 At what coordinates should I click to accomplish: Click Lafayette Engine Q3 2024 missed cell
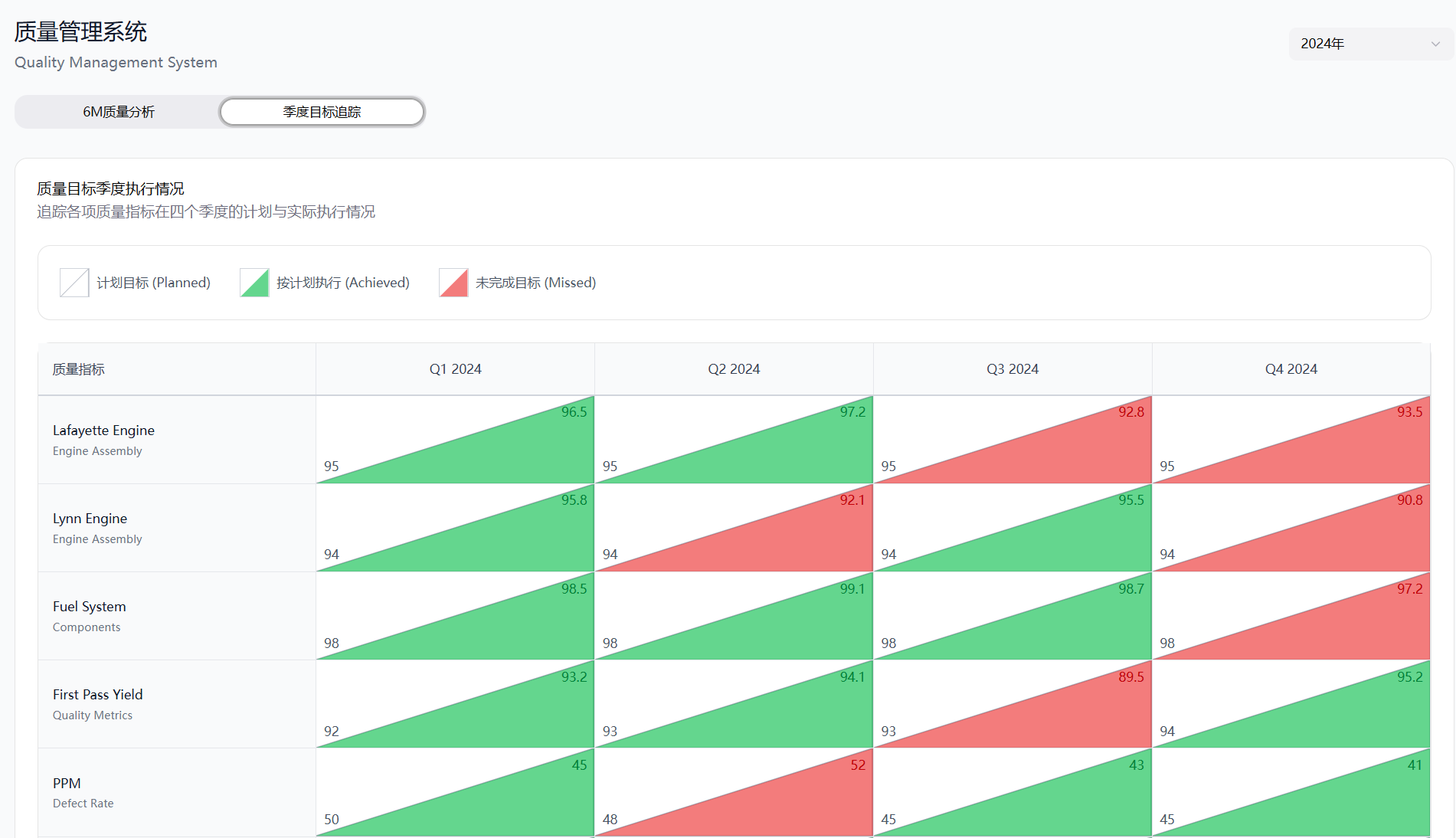click(x=1013, y=440)
